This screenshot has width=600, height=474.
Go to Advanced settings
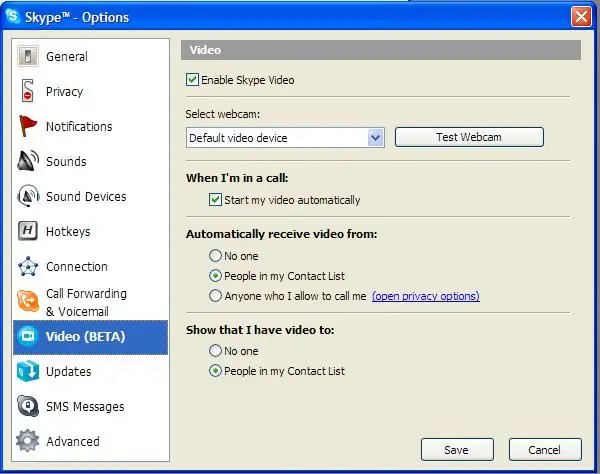coord(91,441)
